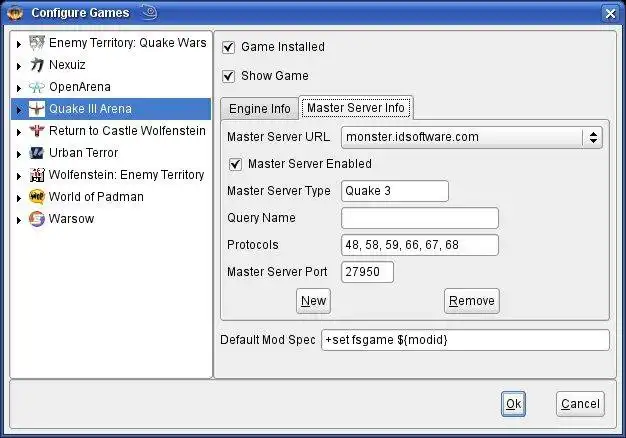The width and height of the screenshot is (626, 438).
Task: Select Warsow in the games list
Action: [71, 219]
